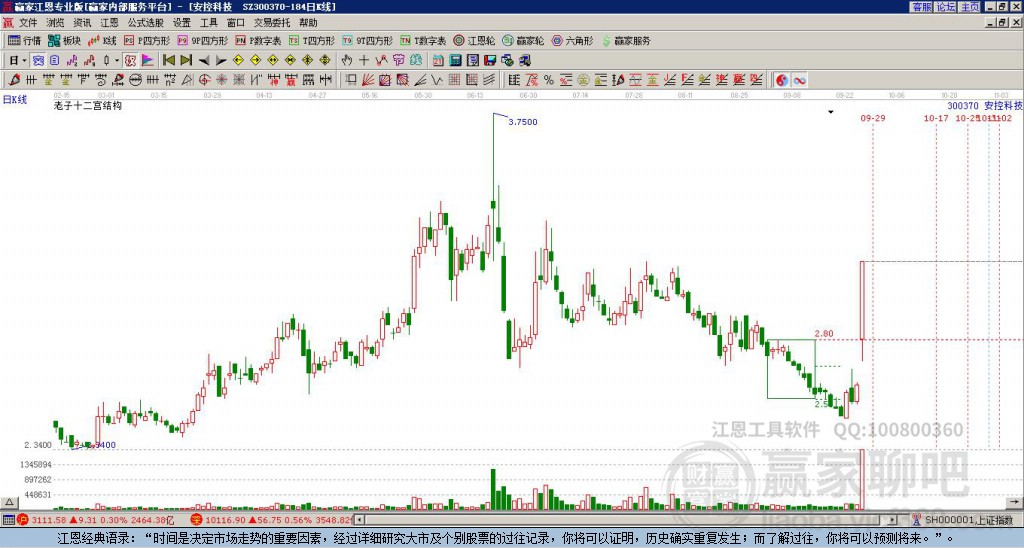This screenshot has height=548, width=1024.
Task: Click the horizontal scrollbar track
Action: point(627,520)
